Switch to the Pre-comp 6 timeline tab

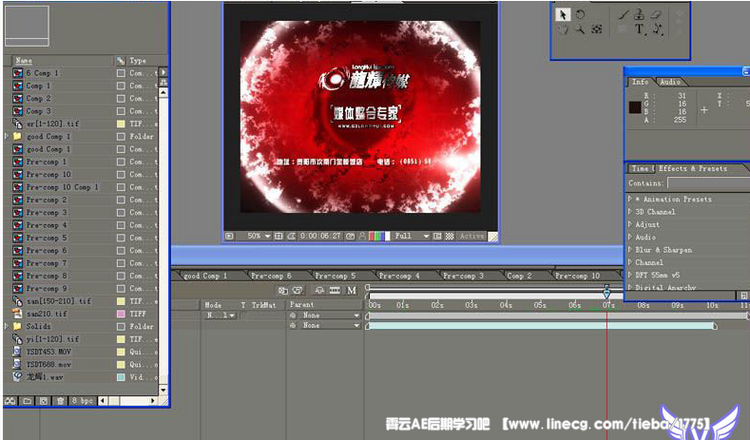point(271,276)
